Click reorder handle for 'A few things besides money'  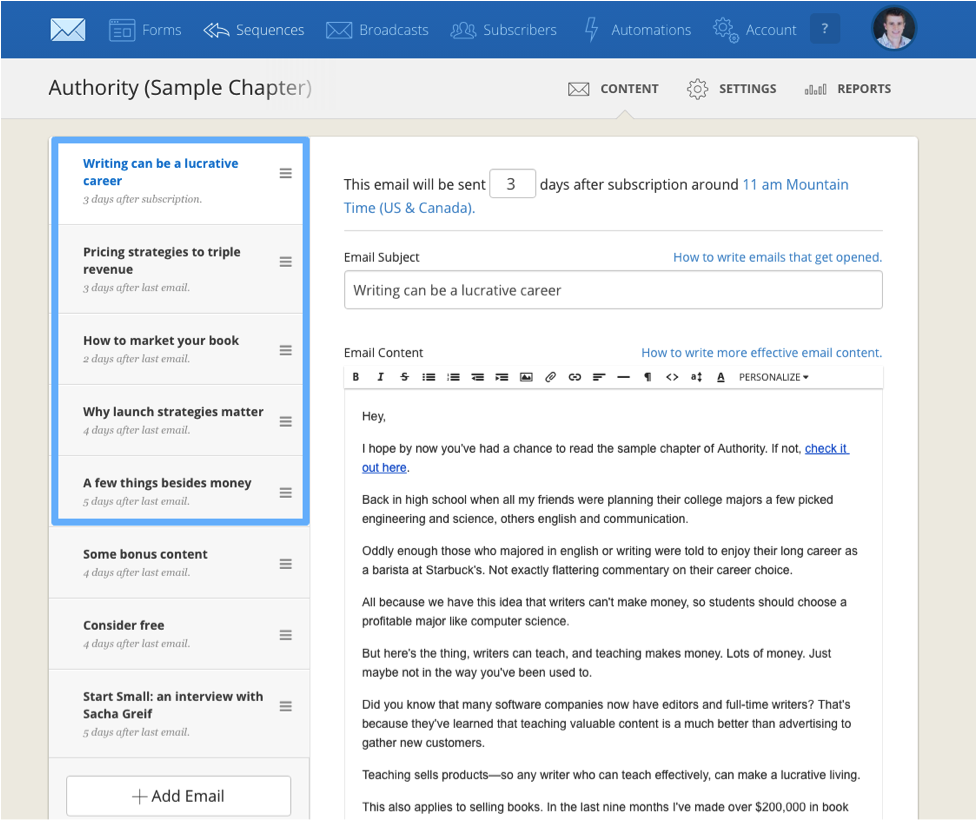pyautogui.click(x=285, y=493)
